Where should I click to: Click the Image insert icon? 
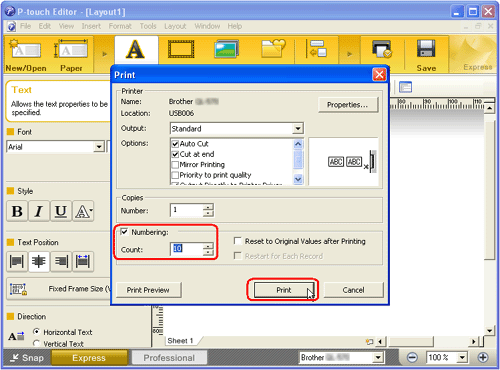coord(227,49)
